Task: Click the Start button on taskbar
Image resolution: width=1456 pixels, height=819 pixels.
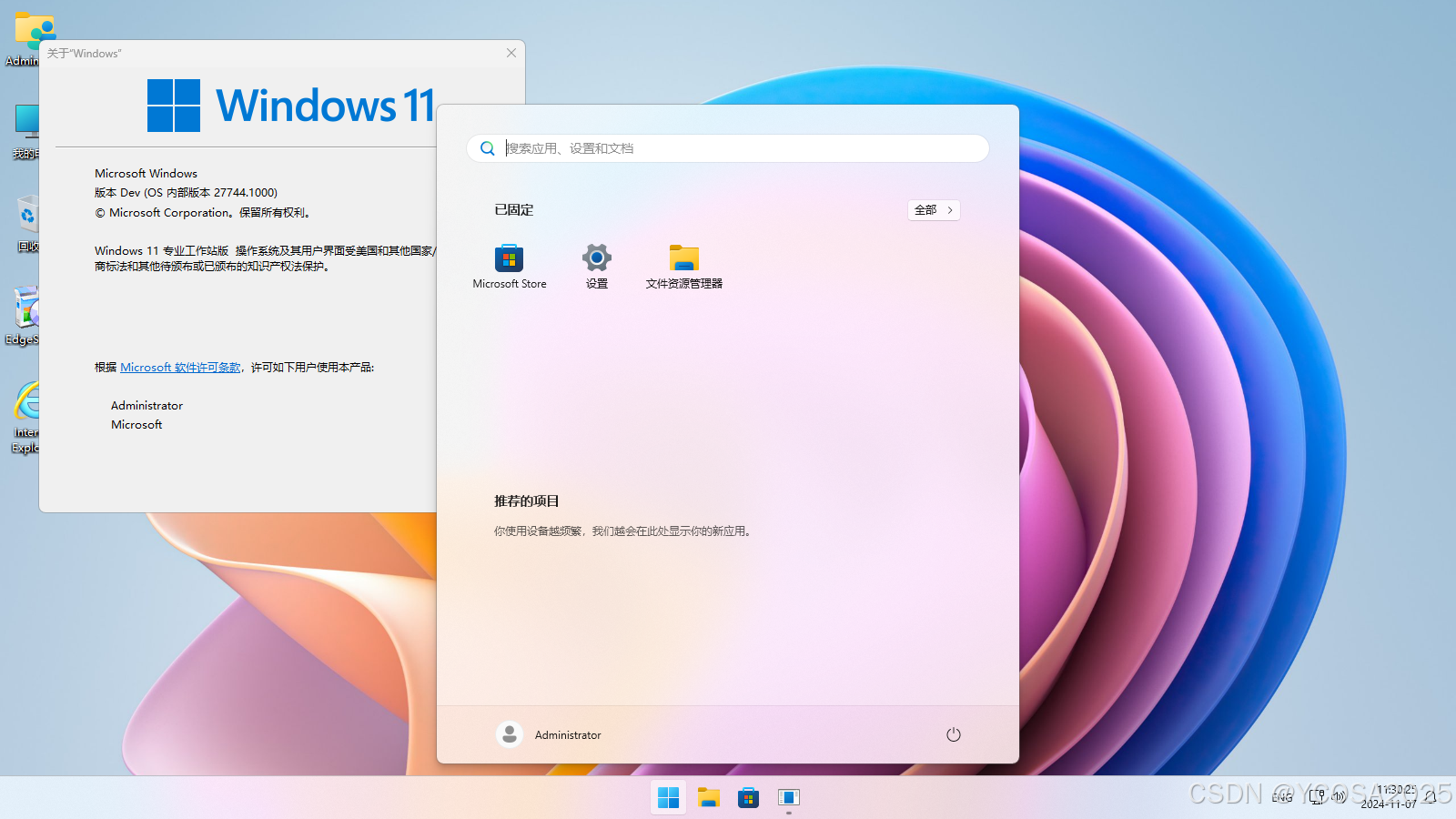Action: click(669, 797)
